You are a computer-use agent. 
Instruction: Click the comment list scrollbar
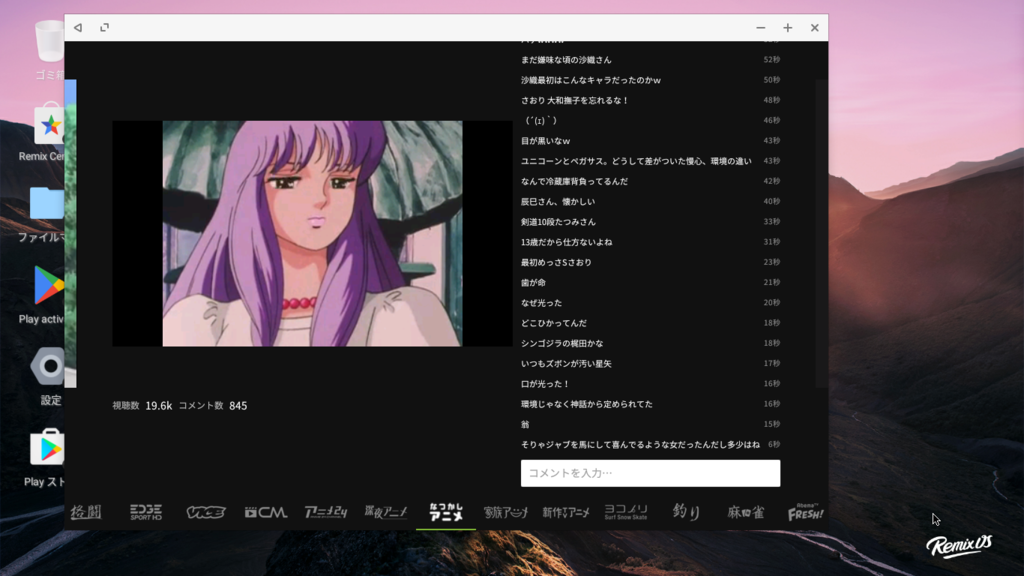pos(821,233)
